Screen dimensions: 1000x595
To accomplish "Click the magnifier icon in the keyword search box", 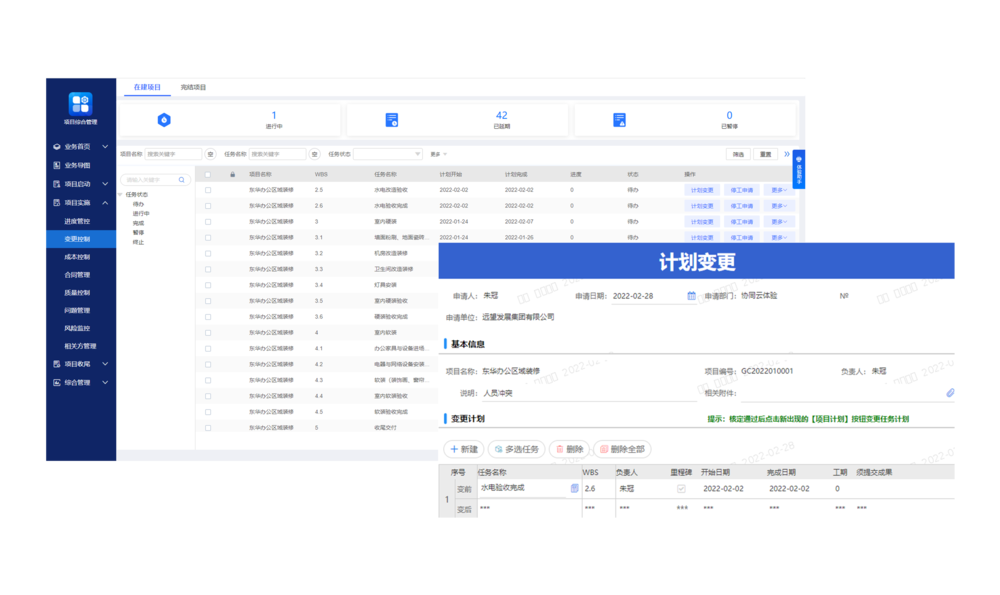I will click(x=180, y=180).
